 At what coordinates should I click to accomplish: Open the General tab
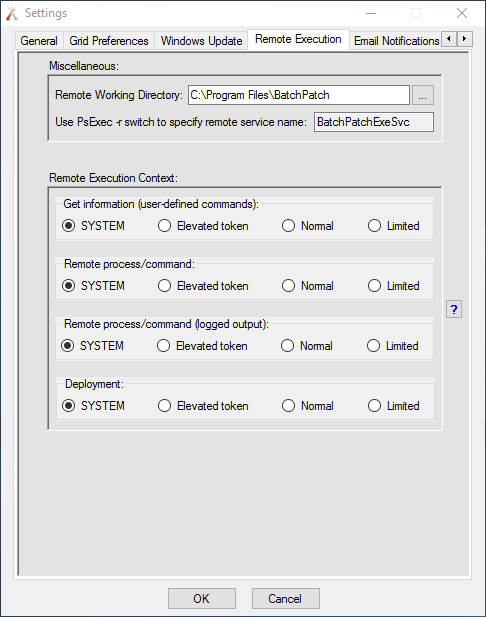(39, 41)
